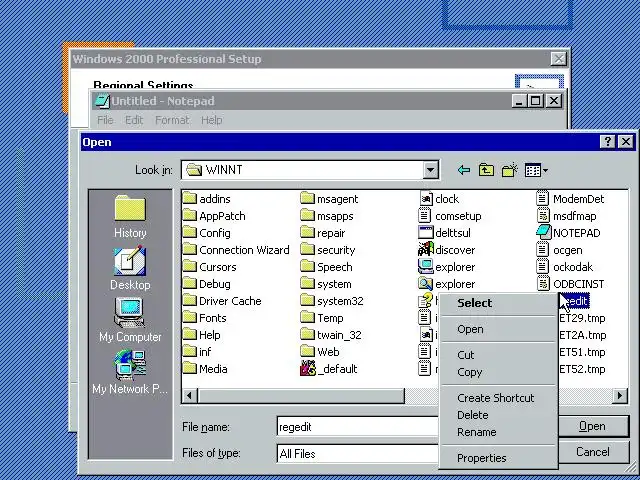640x480 pixels.
Task: Select the discover file
Action: pyautogui.click(x=447, y=250)
